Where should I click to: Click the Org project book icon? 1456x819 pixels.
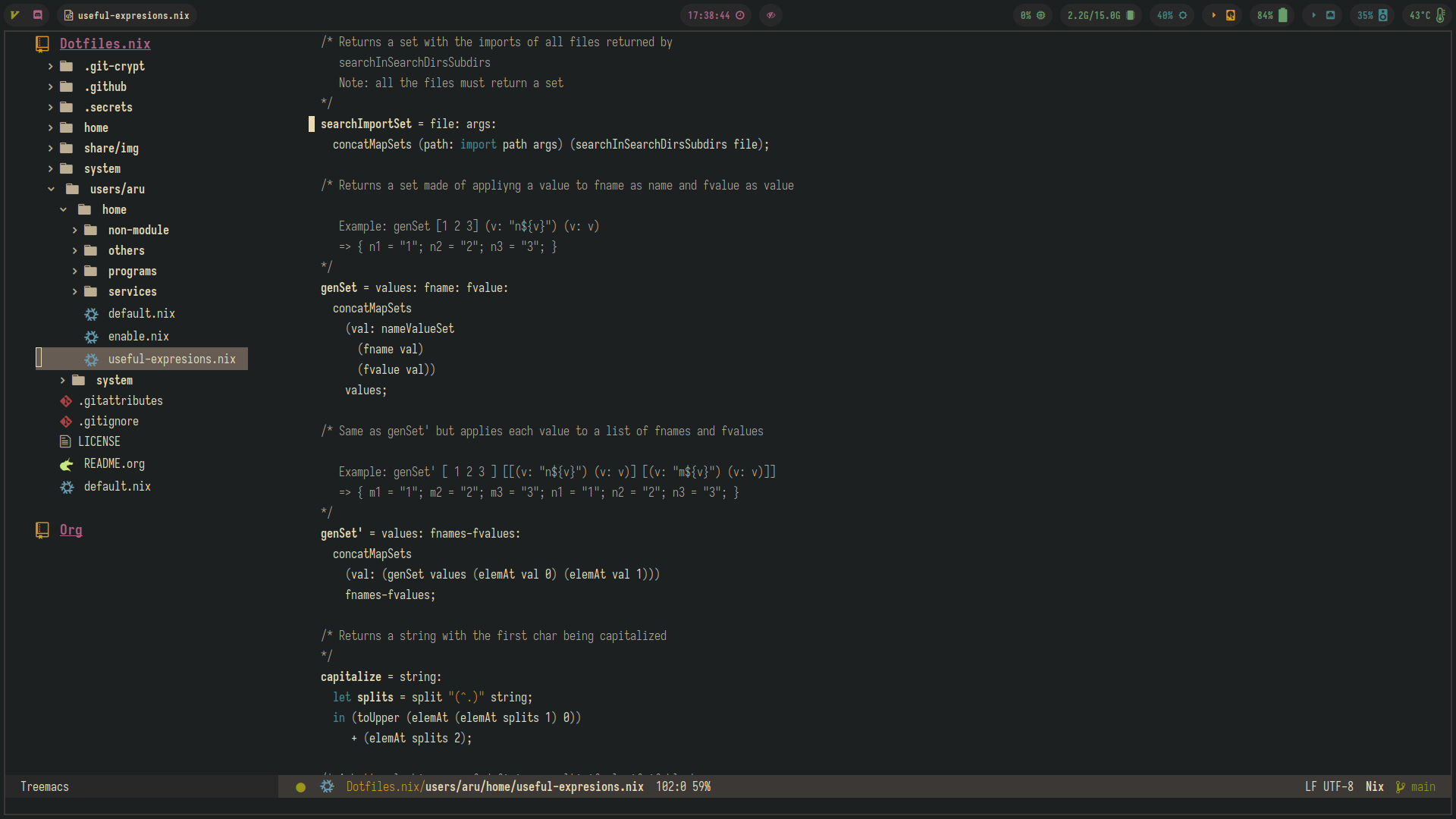(42, 530)
